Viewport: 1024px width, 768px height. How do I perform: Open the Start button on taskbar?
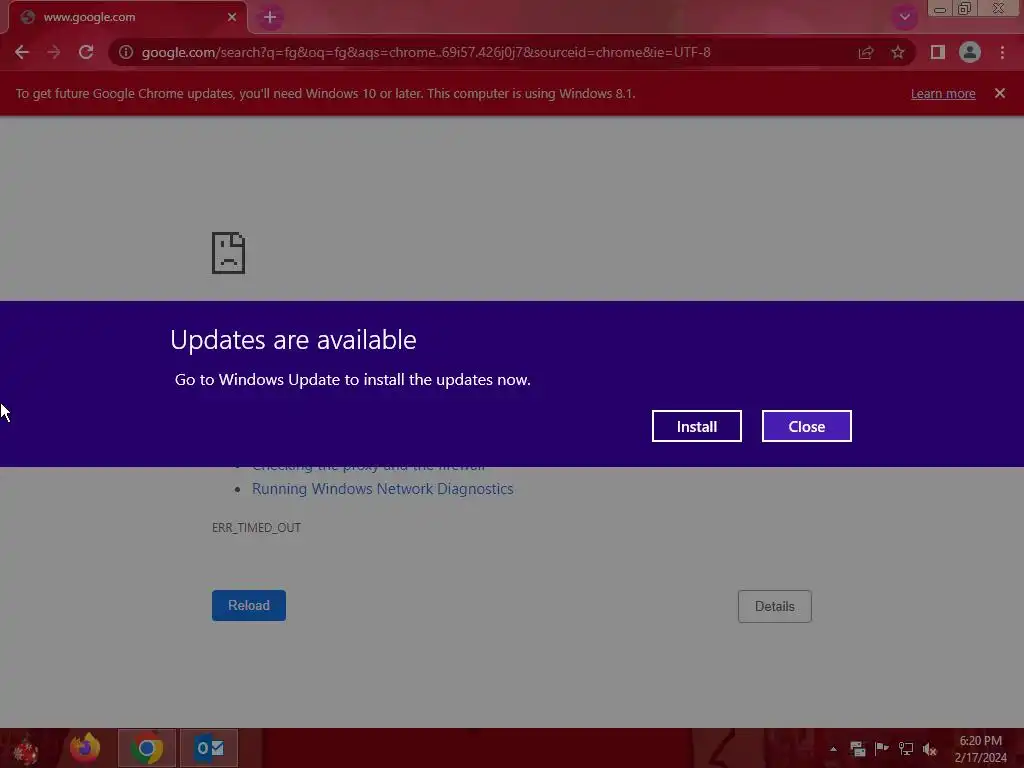tap(25, 749)
